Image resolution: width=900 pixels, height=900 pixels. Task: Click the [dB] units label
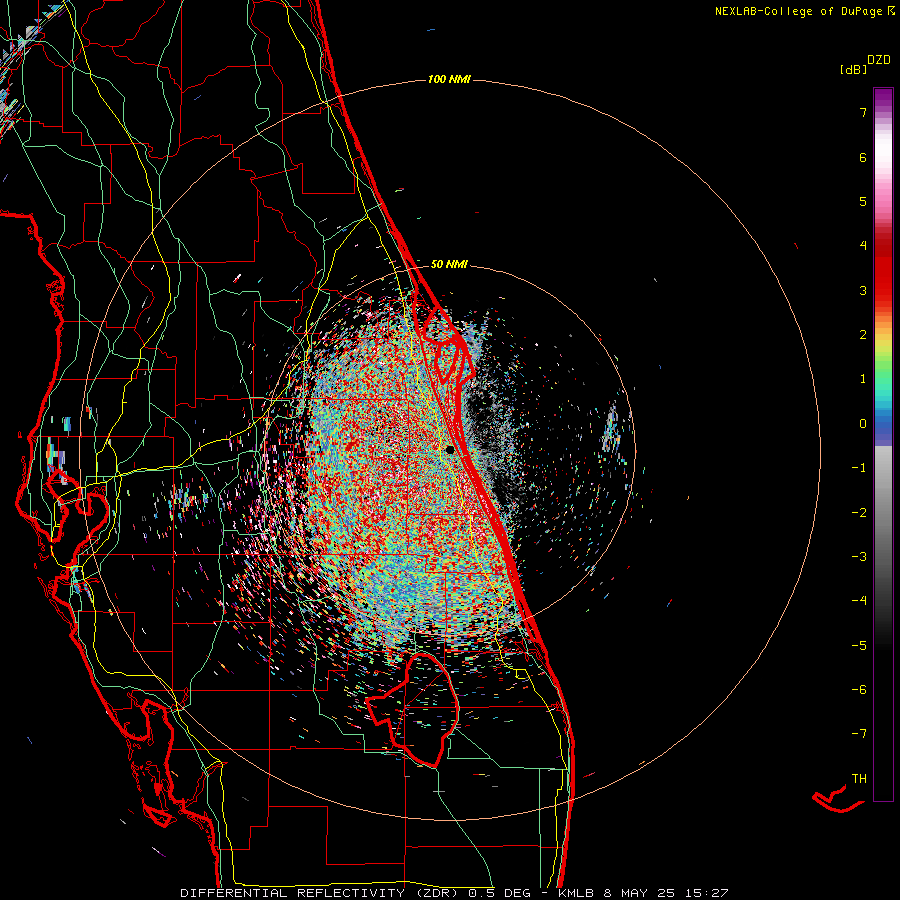pyautogui.click(x=854, y=69)
